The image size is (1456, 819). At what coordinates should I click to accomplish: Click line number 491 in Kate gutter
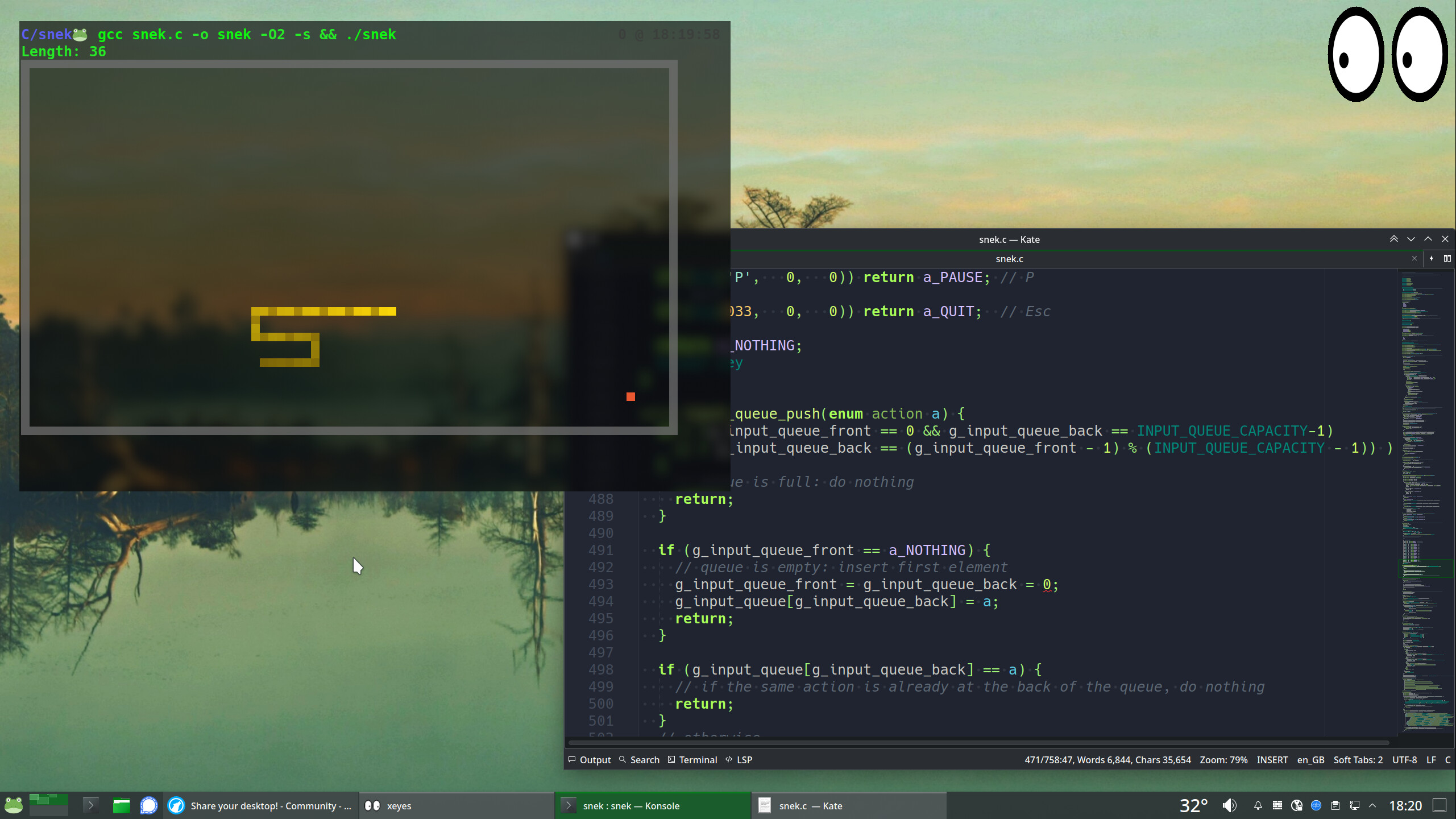(601, 551)
